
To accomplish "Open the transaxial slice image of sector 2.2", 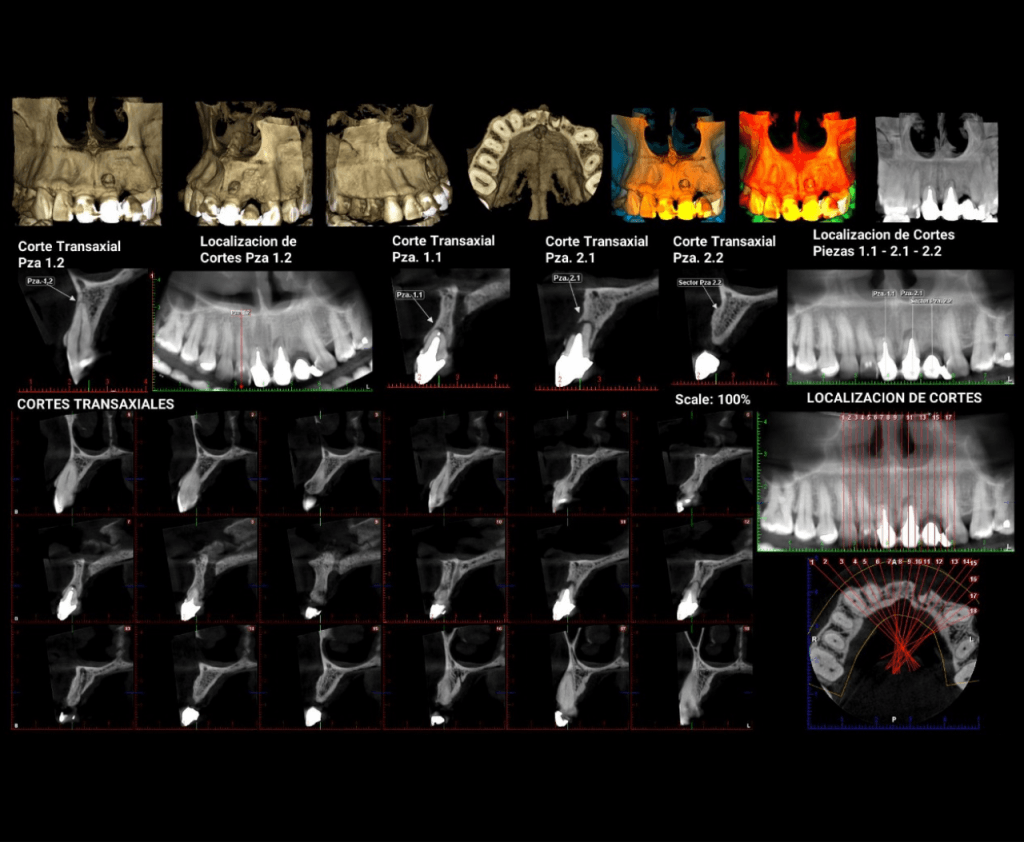I will 724,329.
